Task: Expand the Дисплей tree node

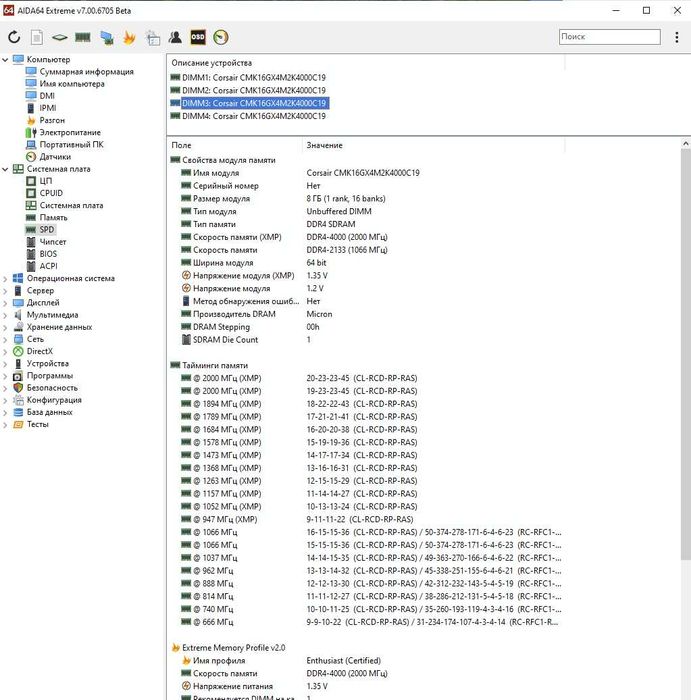Action: coord(5,303)
